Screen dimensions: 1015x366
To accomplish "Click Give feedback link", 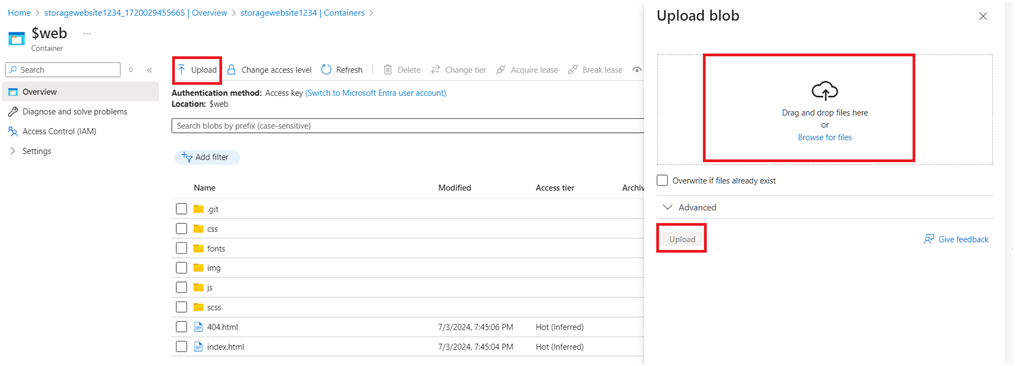I will pos(957,239).
